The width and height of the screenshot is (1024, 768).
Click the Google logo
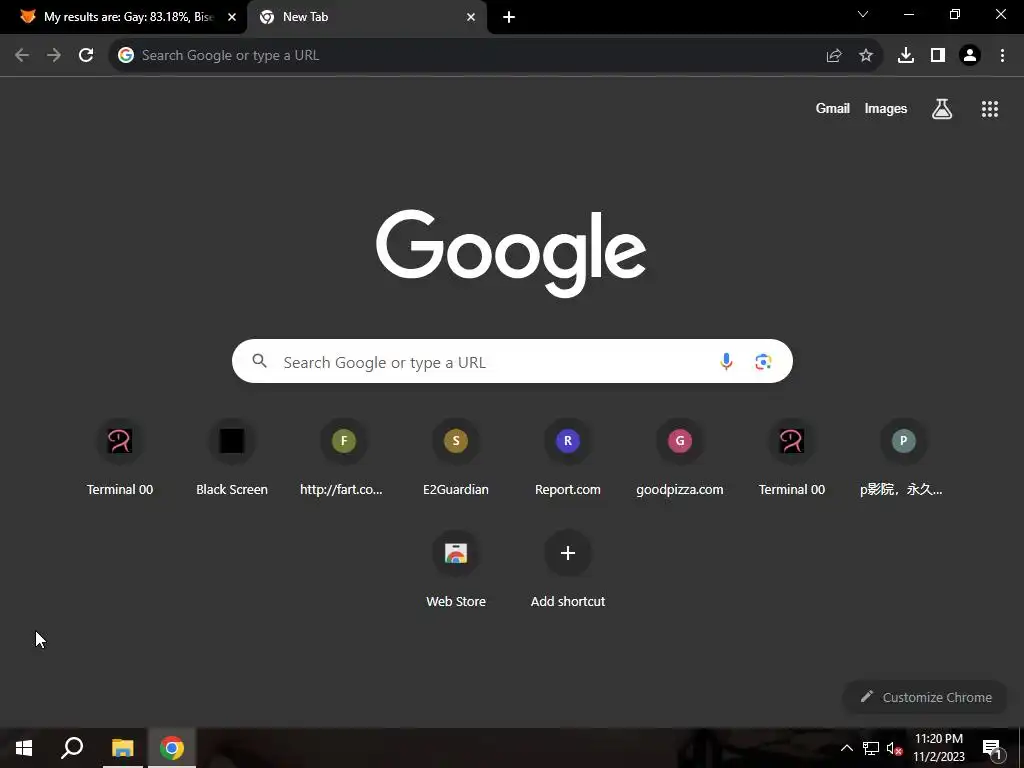click(x=511, y=253)
